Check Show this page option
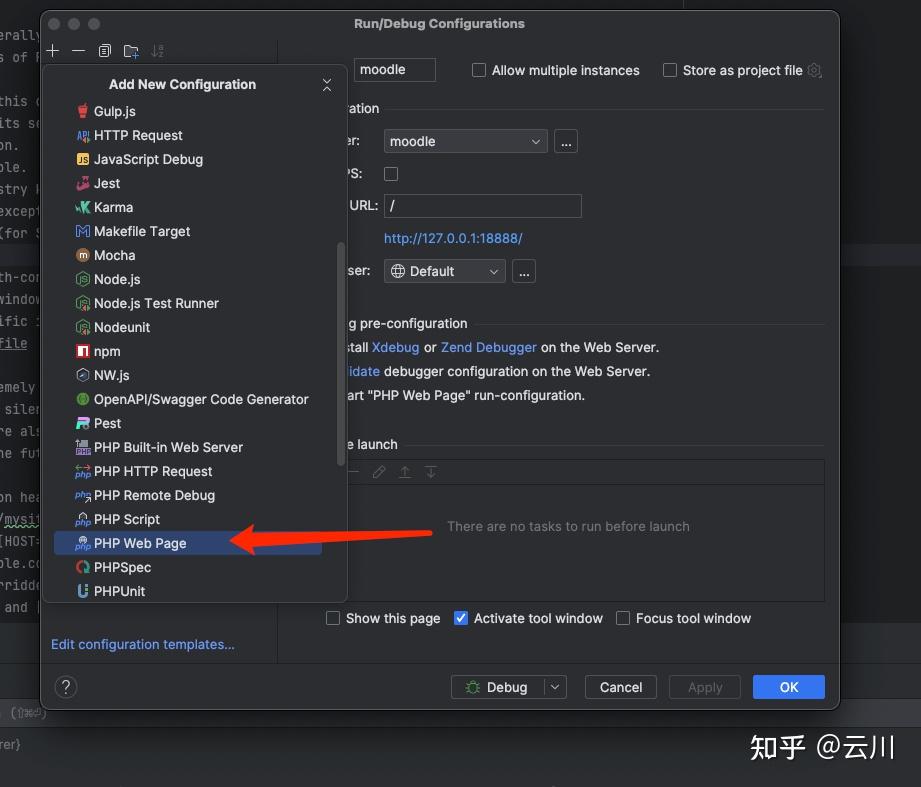The height and width of the screenshot is (787, 921). (x=333, y=618)
